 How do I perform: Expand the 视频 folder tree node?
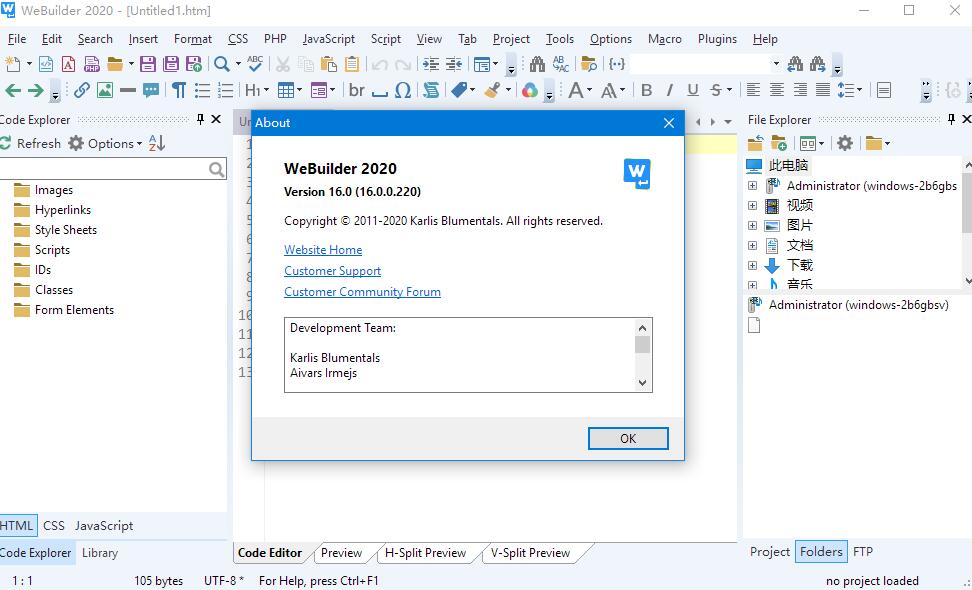pos(752,206)
